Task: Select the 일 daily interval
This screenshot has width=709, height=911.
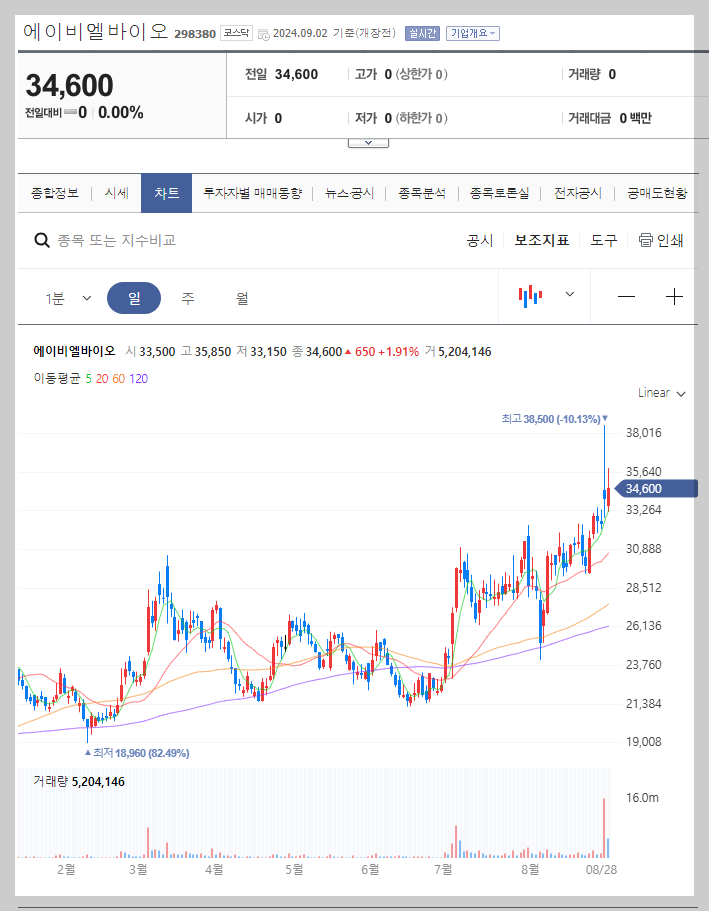Action: [x=134, y=297]
